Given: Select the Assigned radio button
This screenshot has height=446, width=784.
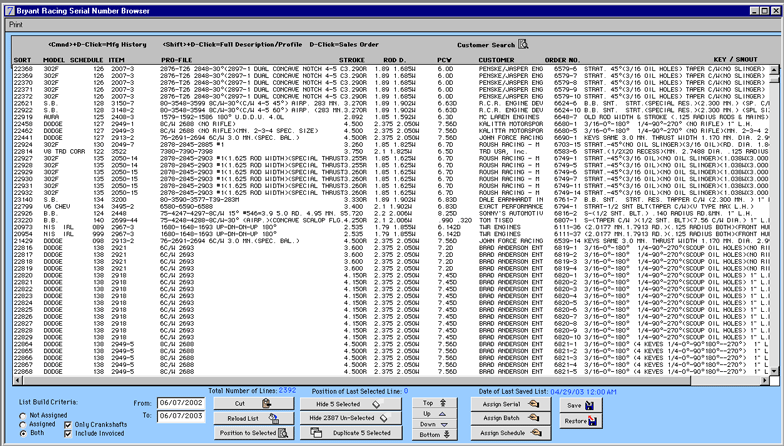Looking at the screenshot, I should coord(24,424).
